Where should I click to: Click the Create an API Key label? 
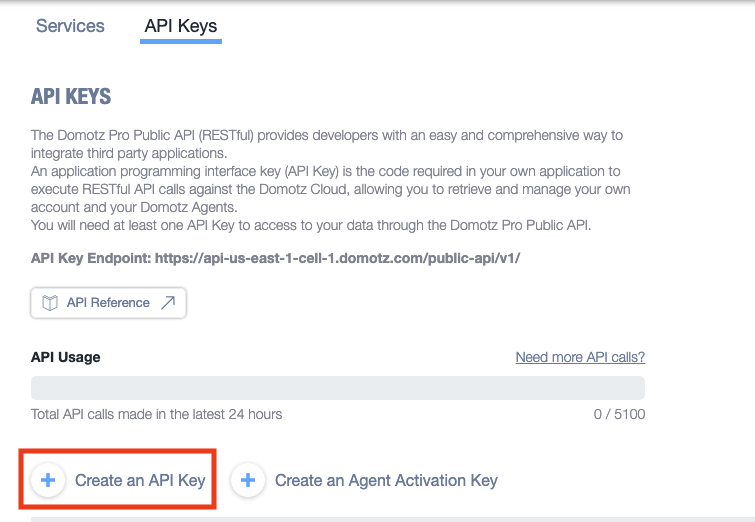point(140,480)
